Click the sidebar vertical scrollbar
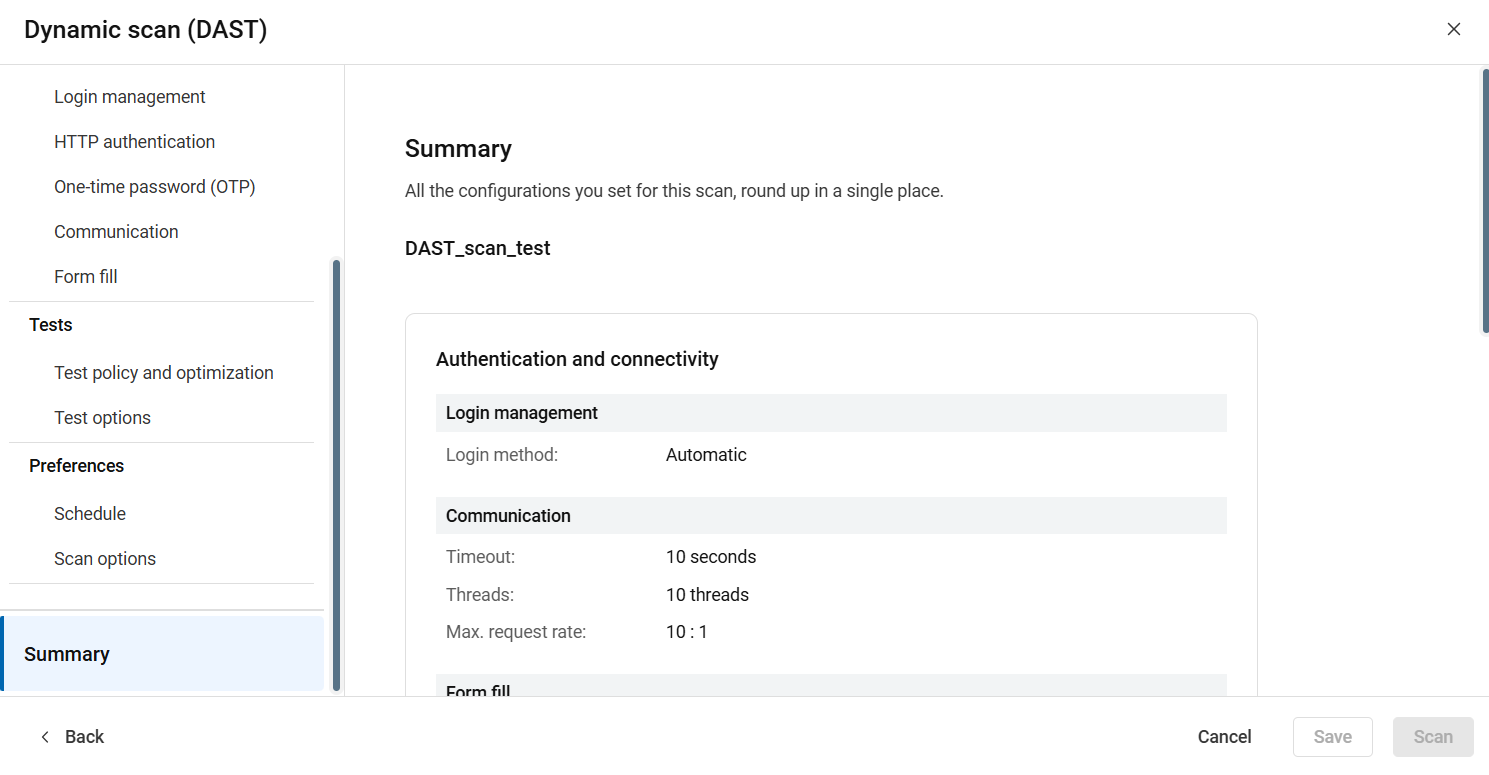 pyautogui.click(x=336, y=475)
